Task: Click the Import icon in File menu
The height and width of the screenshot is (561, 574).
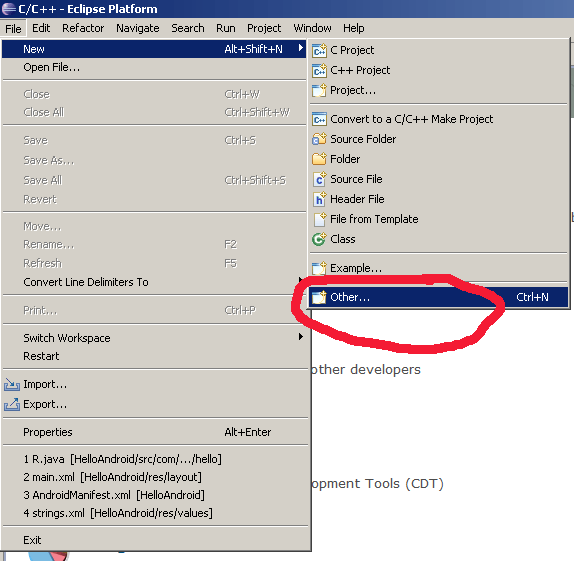Action: pos(12,384)
